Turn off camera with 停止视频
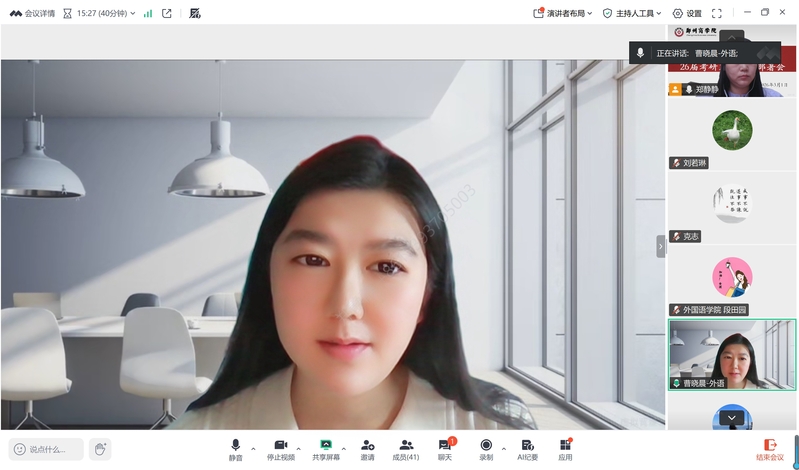This screenshot has height=470, width=799. click(281, 449)
